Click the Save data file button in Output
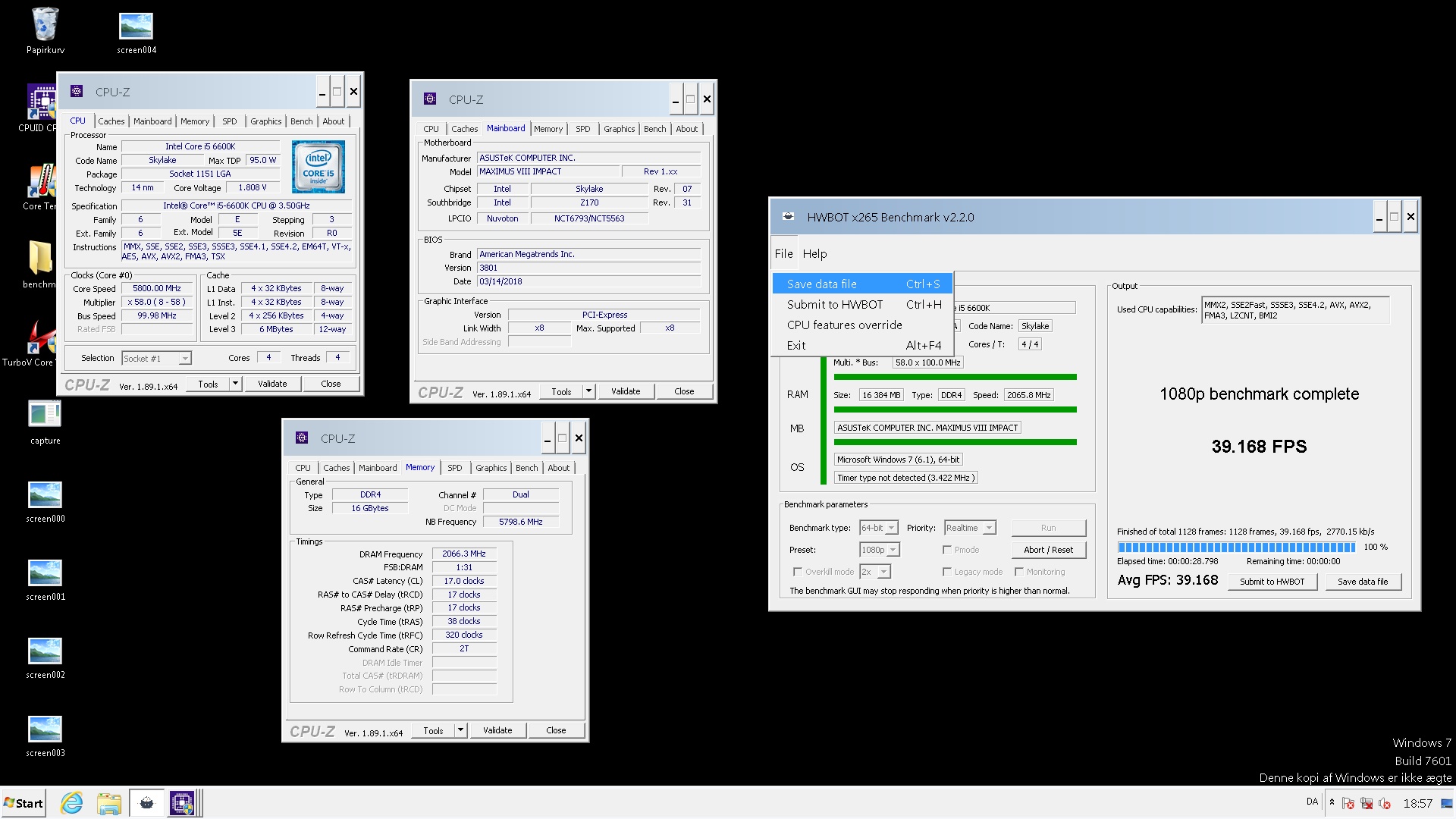Screen dimensions: 1456x819 (x=1363, y=582)
